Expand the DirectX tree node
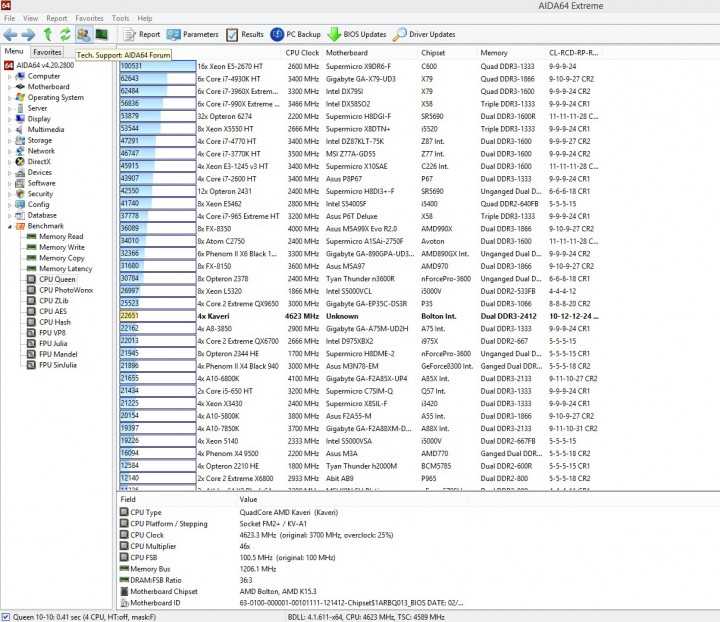The width and height of the screenshot is (720, 622). (9, 162)
